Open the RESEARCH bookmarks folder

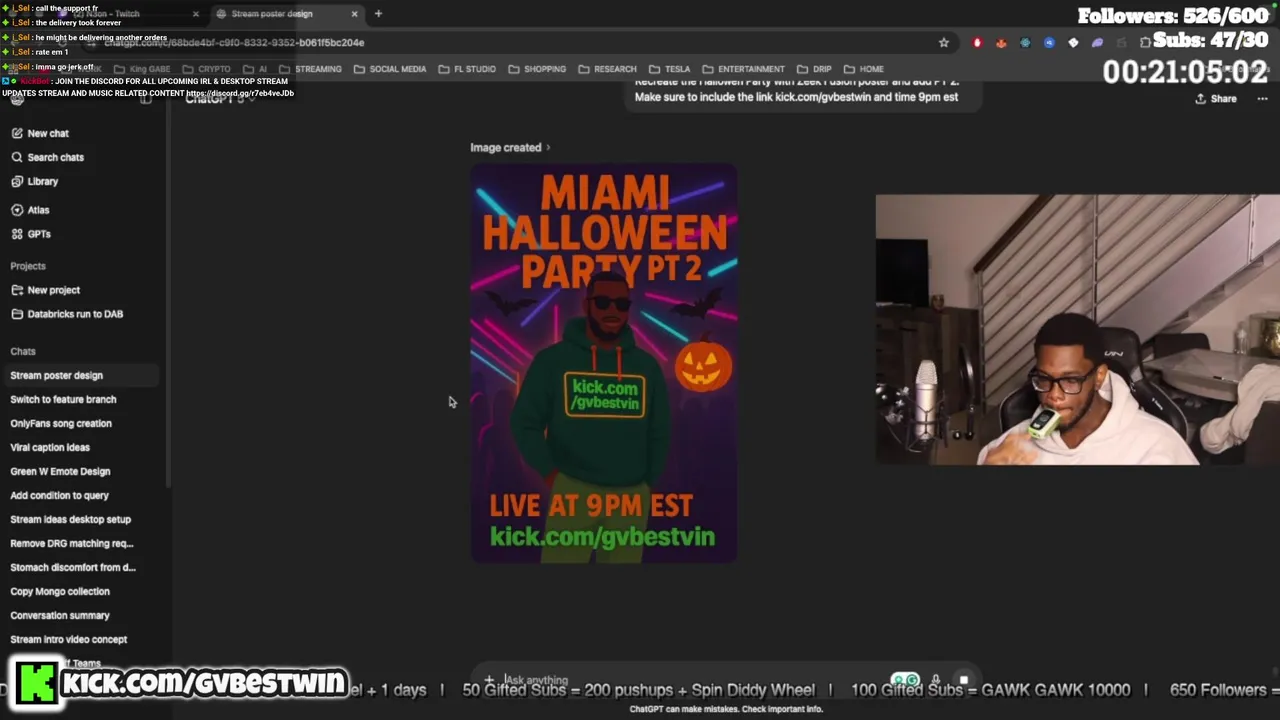click(607, 69)
